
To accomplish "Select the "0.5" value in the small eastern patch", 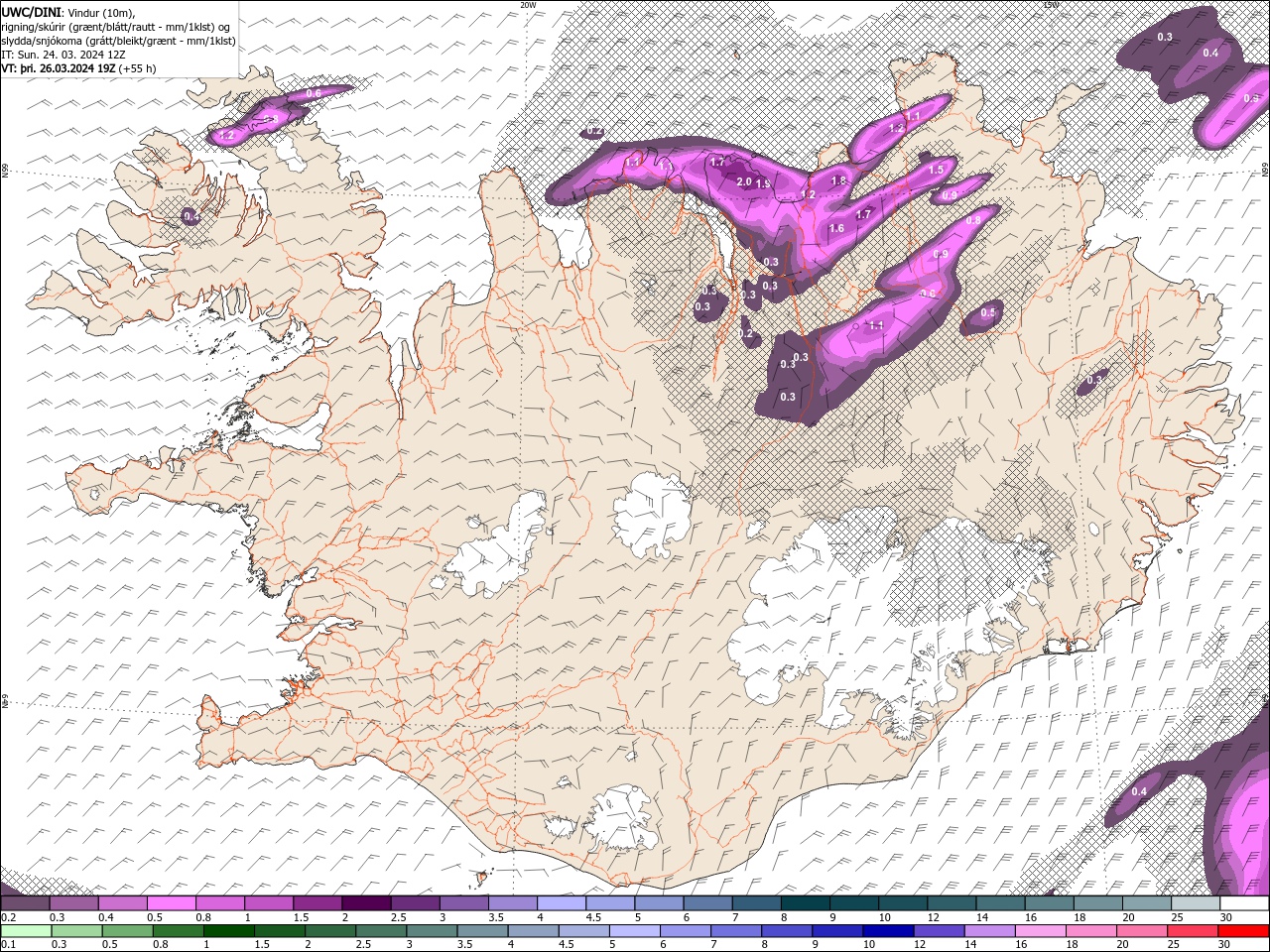I will click(988, 312).
